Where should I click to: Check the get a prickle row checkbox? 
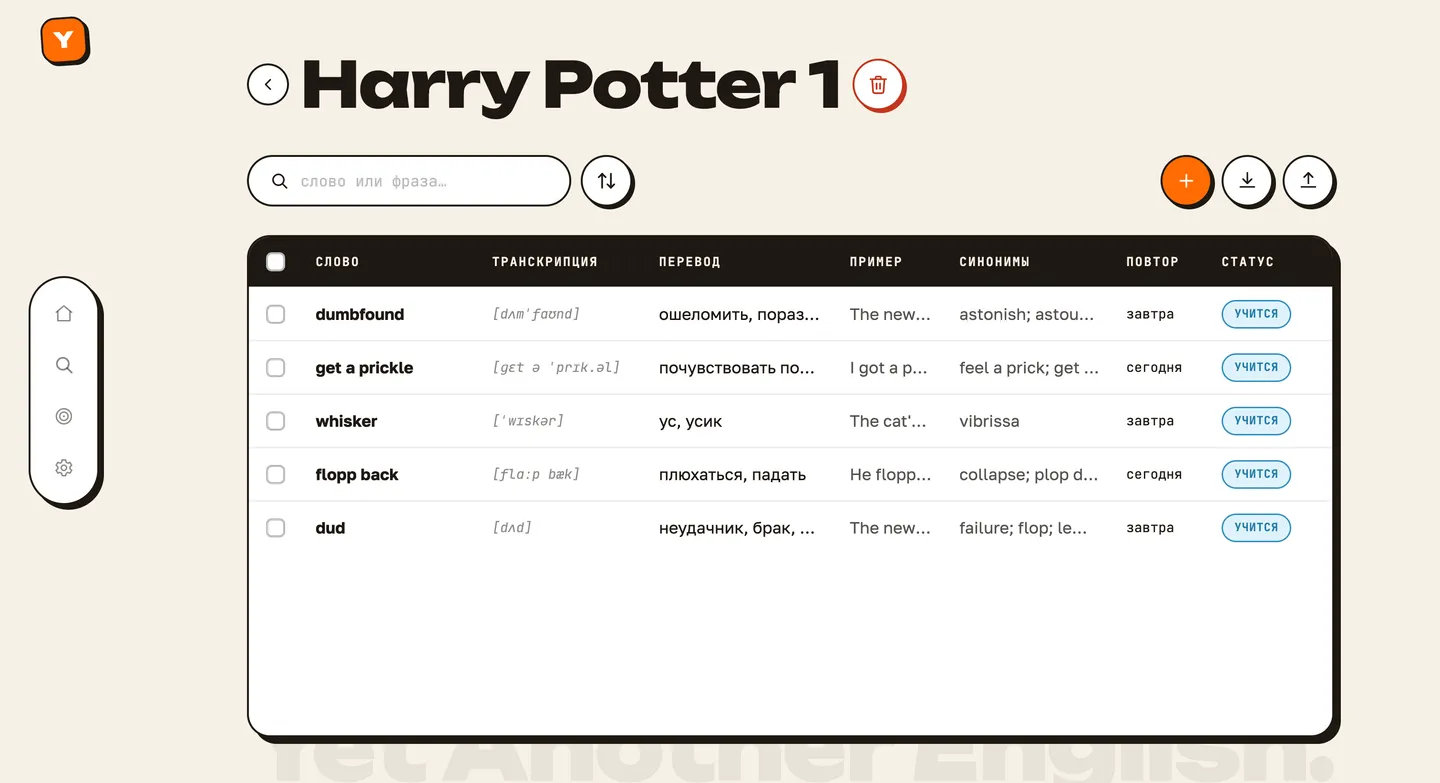(x=276, y=368)
